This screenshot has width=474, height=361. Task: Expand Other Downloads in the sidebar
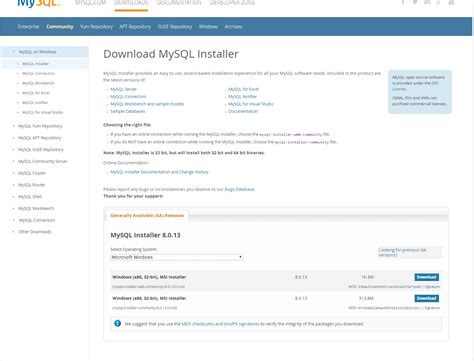coord(35,232)
